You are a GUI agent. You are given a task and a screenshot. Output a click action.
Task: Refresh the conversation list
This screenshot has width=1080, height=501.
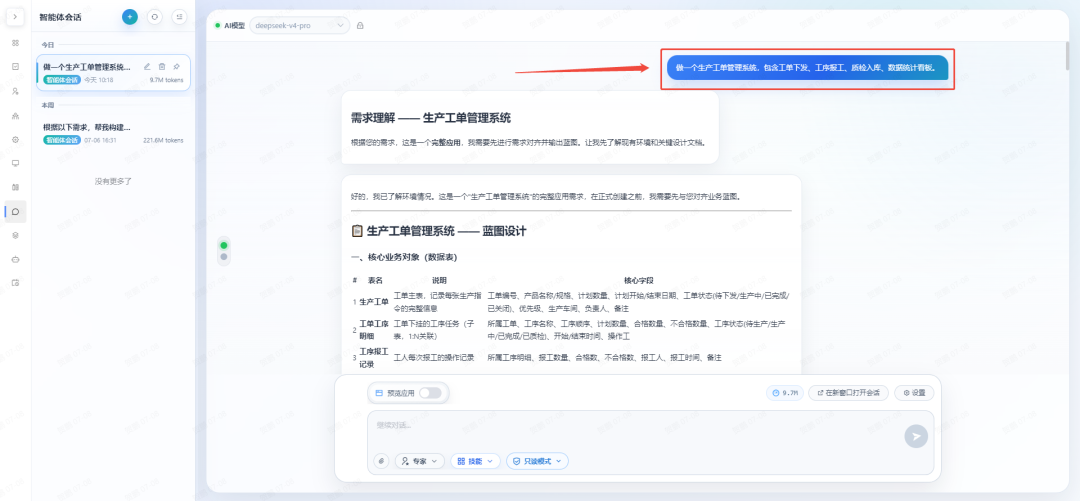click(x=155, y=17)
